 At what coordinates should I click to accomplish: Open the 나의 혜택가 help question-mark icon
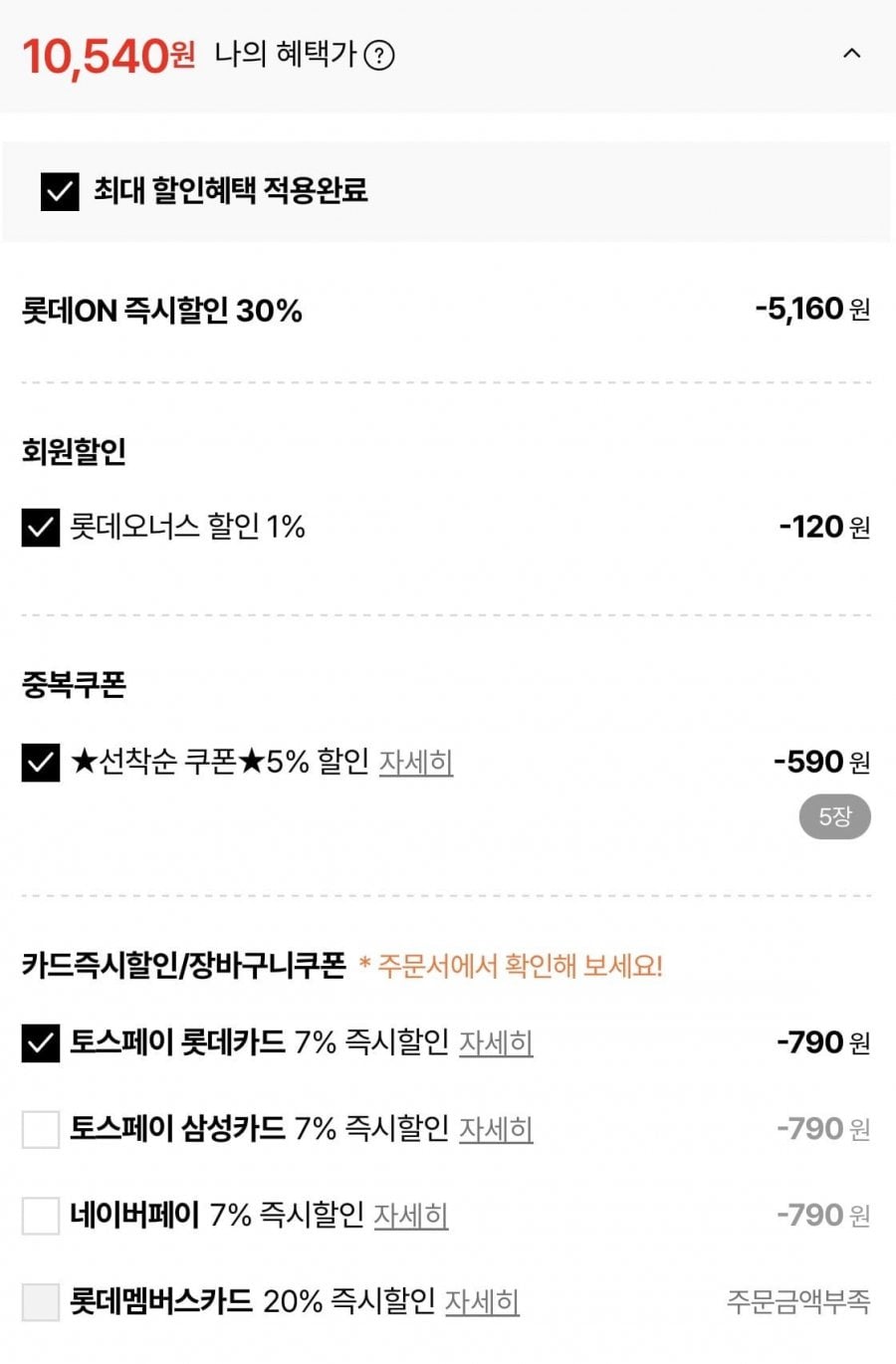(379, 55)
